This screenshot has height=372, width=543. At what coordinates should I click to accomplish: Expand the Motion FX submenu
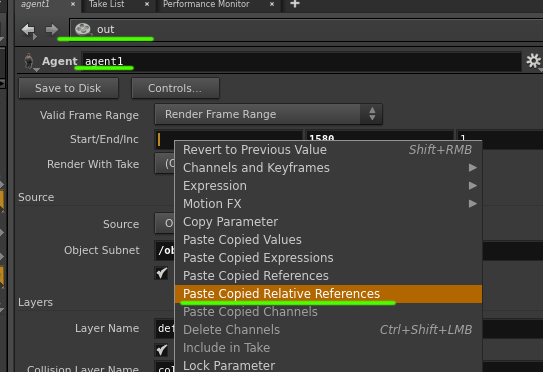(x=328, y=204)
